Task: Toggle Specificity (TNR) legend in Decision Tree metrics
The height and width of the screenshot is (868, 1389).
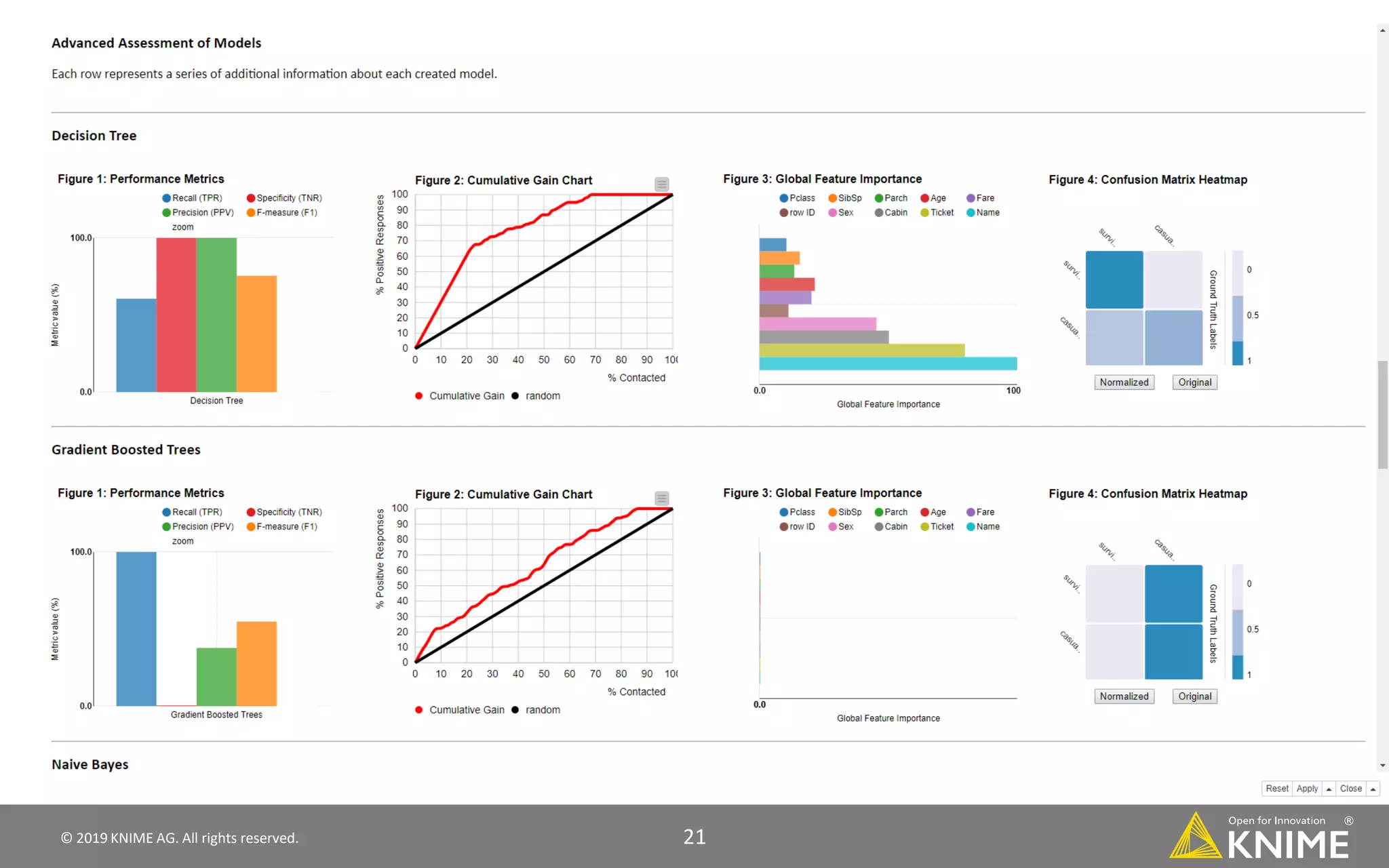Action: 251,198
